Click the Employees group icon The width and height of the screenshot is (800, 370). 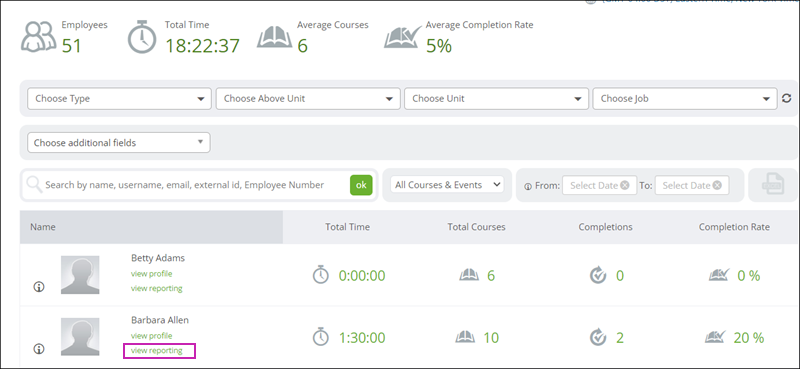point(38,37)
